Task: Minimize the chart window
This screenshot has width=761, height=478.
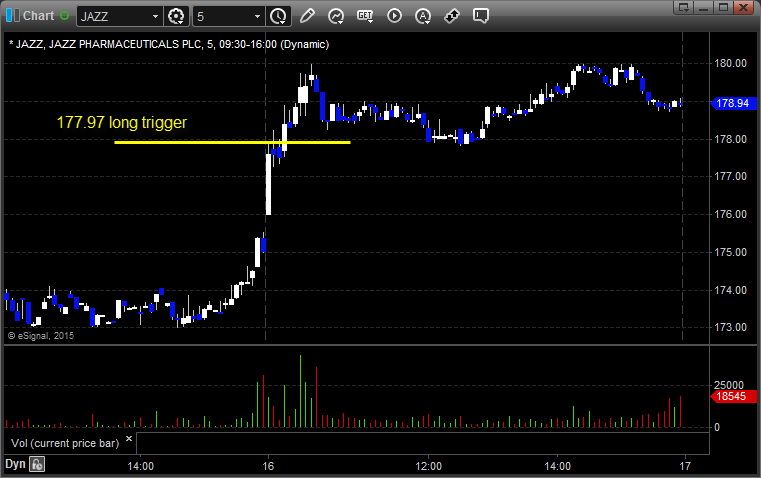Action: tap(704, 7)
